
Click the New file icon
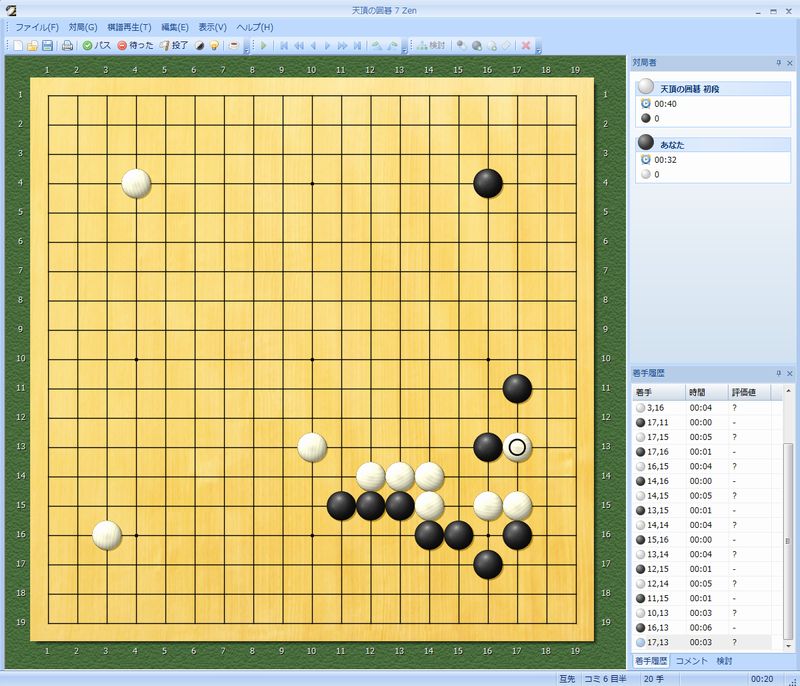18,45
